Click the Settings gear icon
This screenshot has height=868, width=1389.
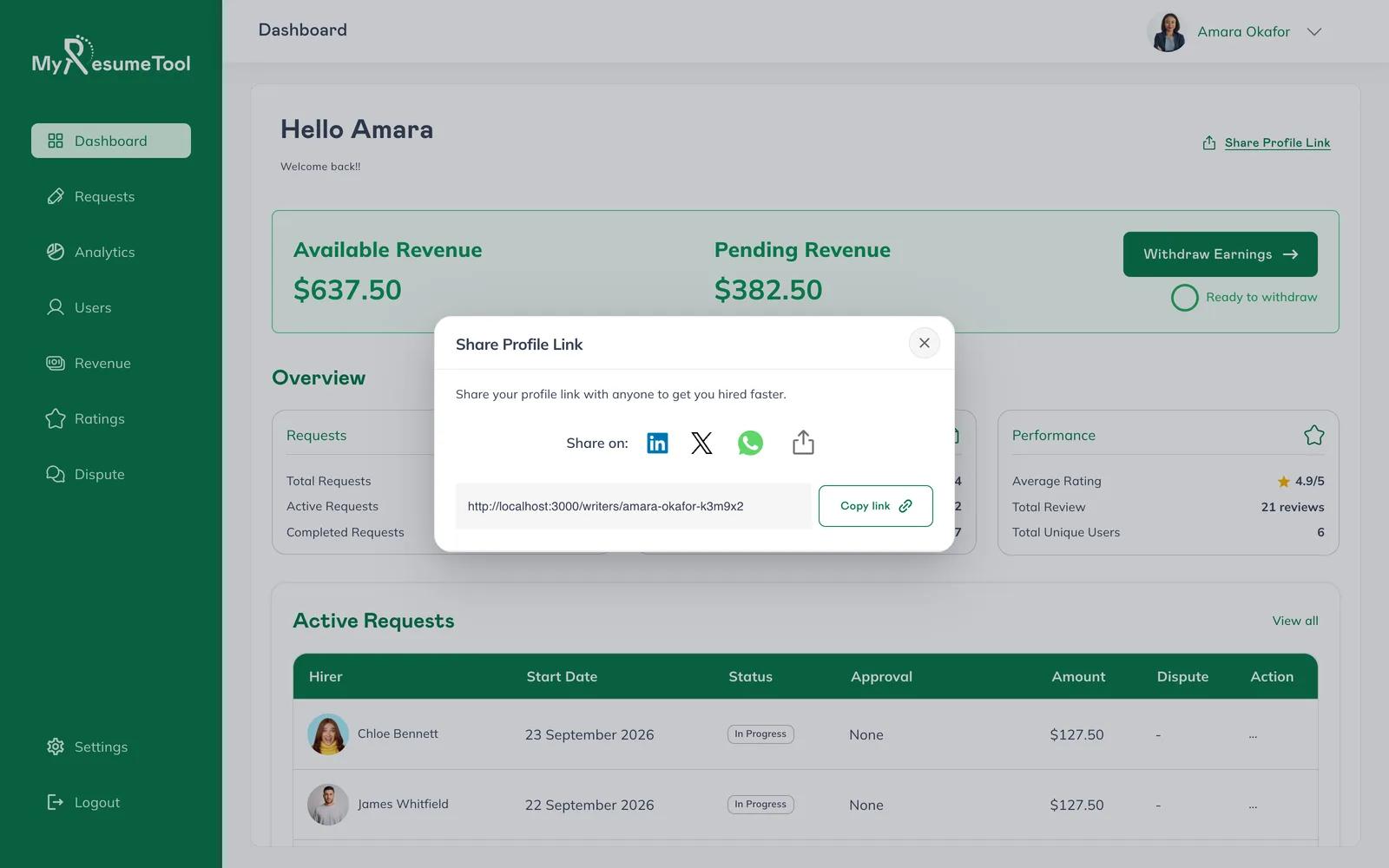pyautogui.click(x=56, y=746)
